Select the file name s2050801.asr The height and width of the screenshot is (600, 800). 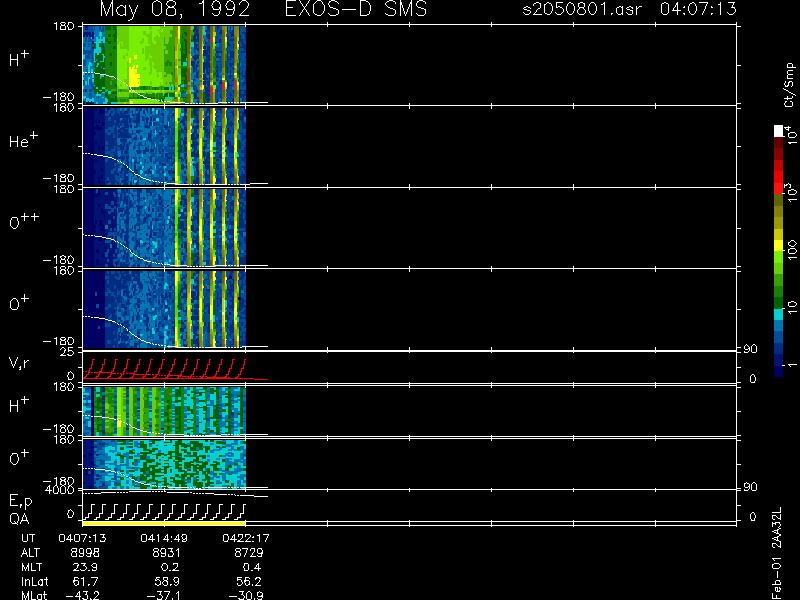(x=582, y=9)
